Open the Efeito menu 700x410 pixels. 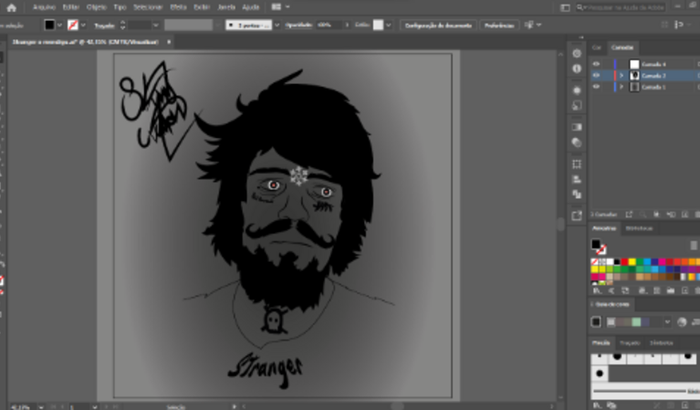point(178,7)
